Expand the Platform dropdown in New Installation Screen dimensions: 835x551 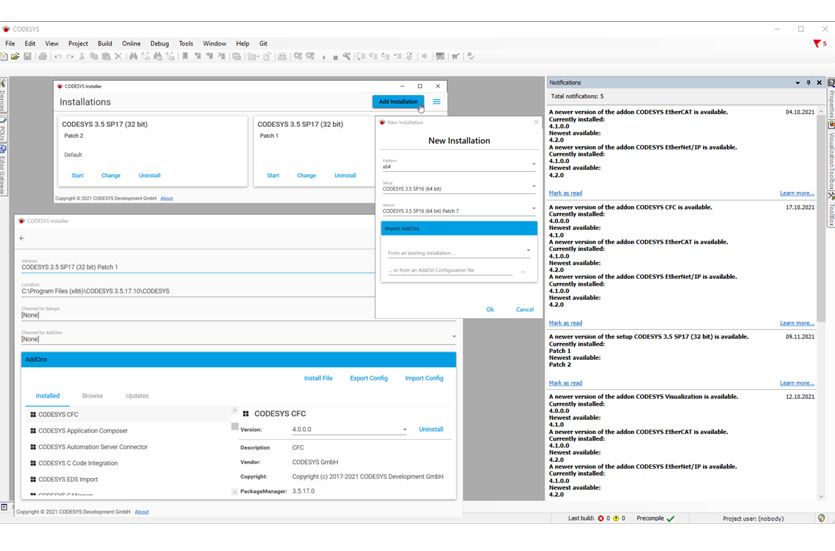[x=534, y=165]
